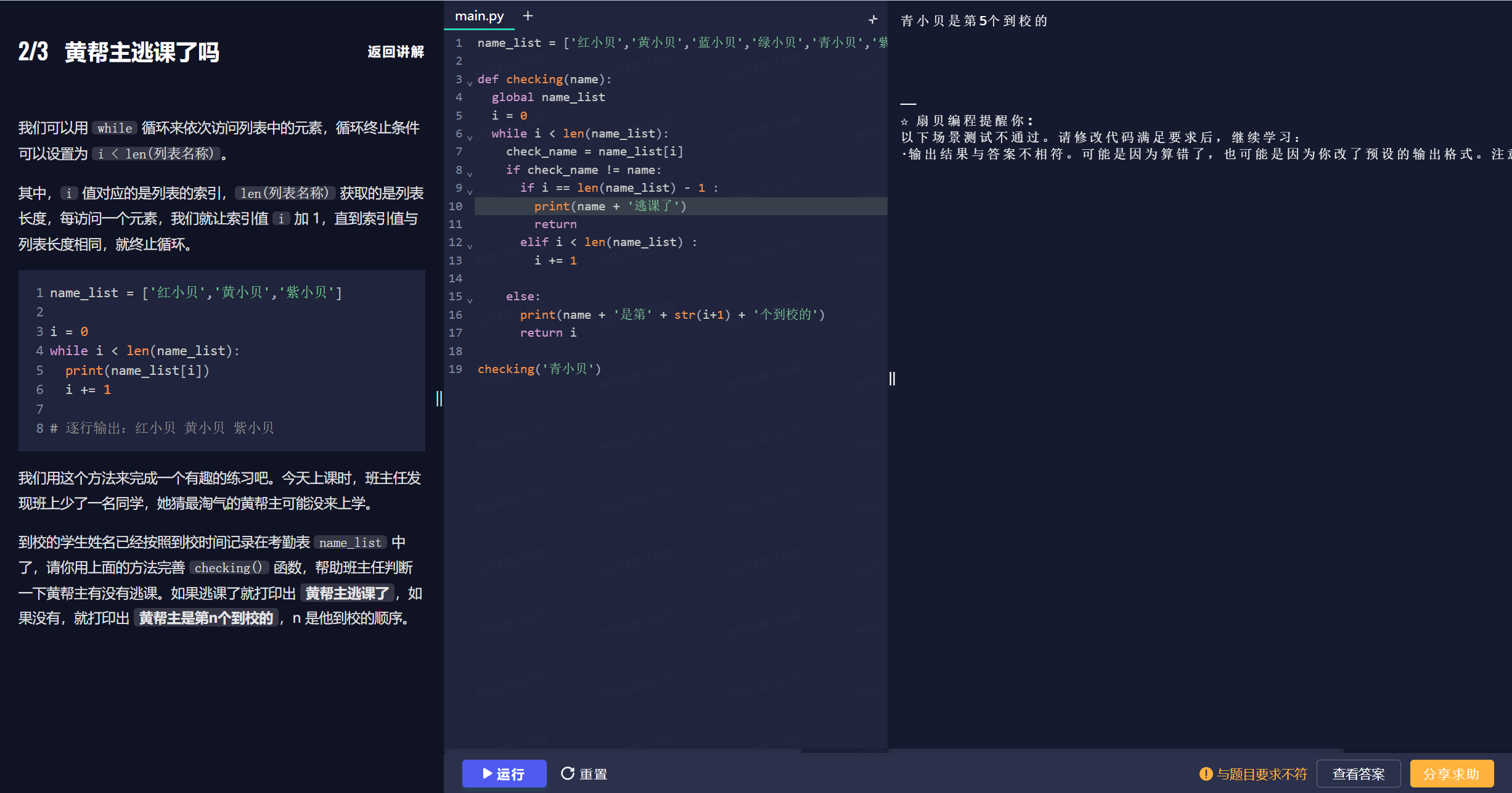
Task: Select the main.py tab
Action: click(x=479, y=16)
